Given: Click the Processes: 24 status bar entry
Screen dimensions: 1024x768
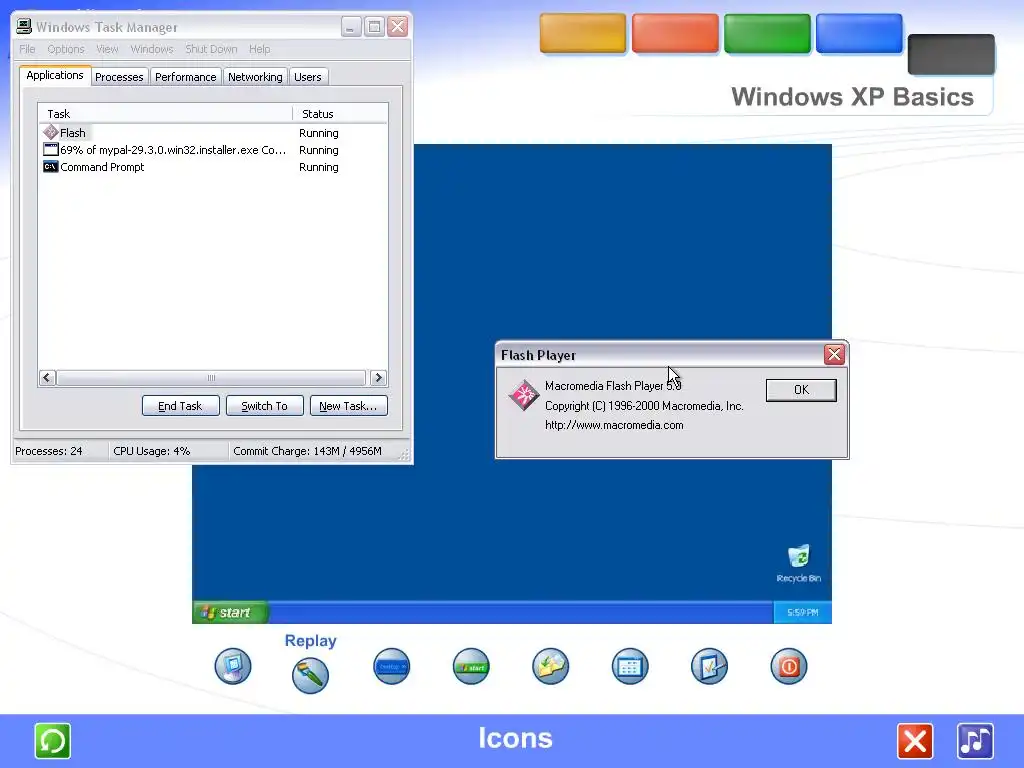Looking at the screenshot, I should pyautogui.click(x=49, y=451).
